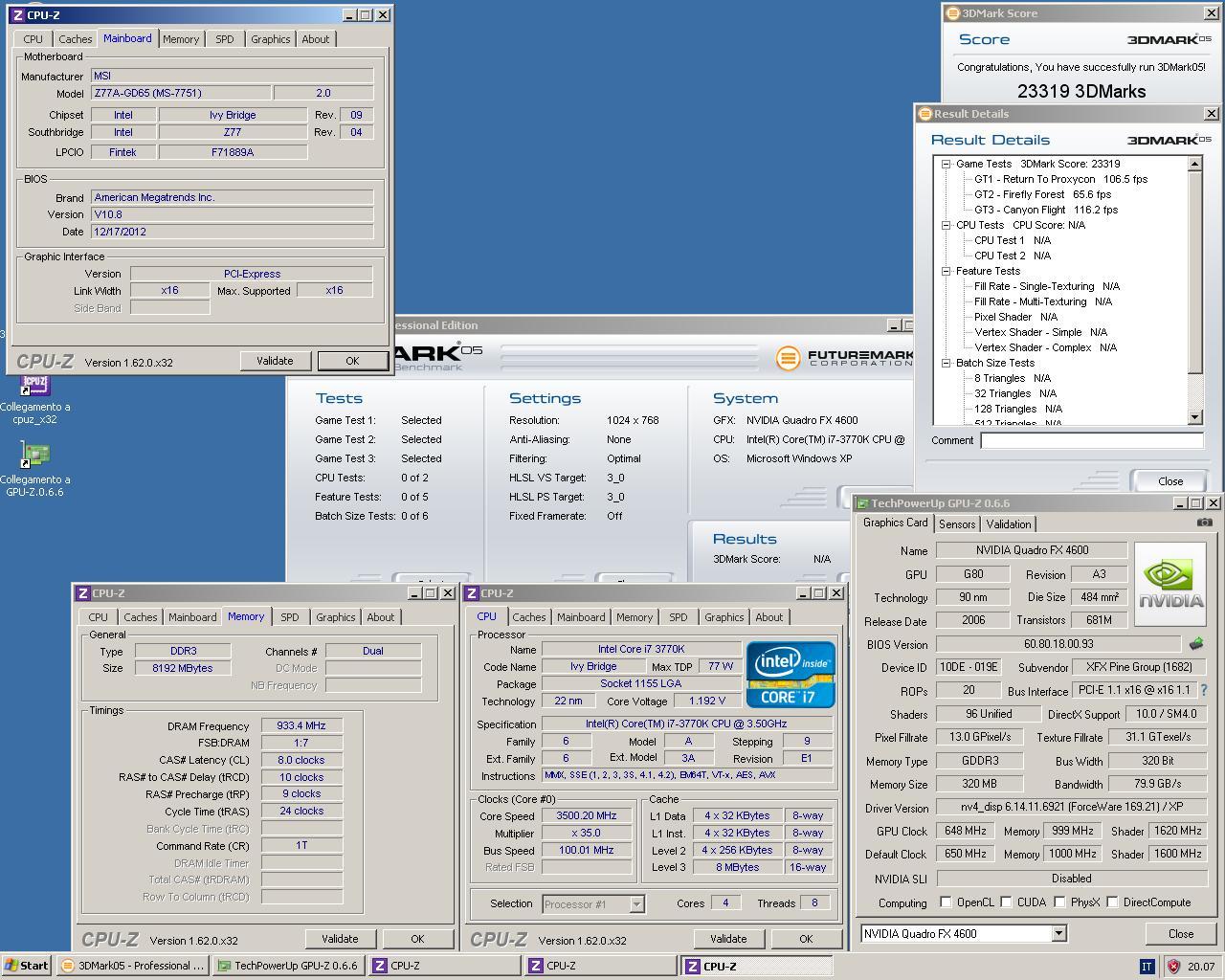Viewport: 1225px width, 980px height.
Task: Click the Result Details scroll down arrow
Action: [1194, 417]
